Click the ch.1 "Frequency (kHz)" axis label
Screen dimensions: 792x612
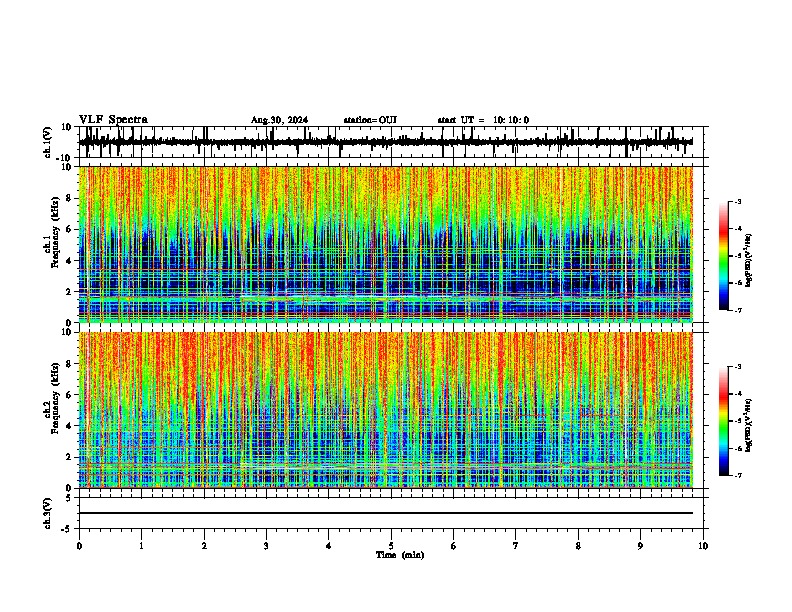(55, 232)
